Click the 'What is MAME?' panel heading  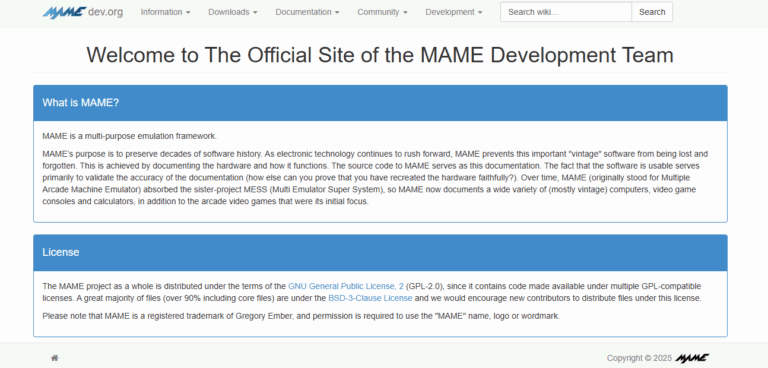(381, 103)
